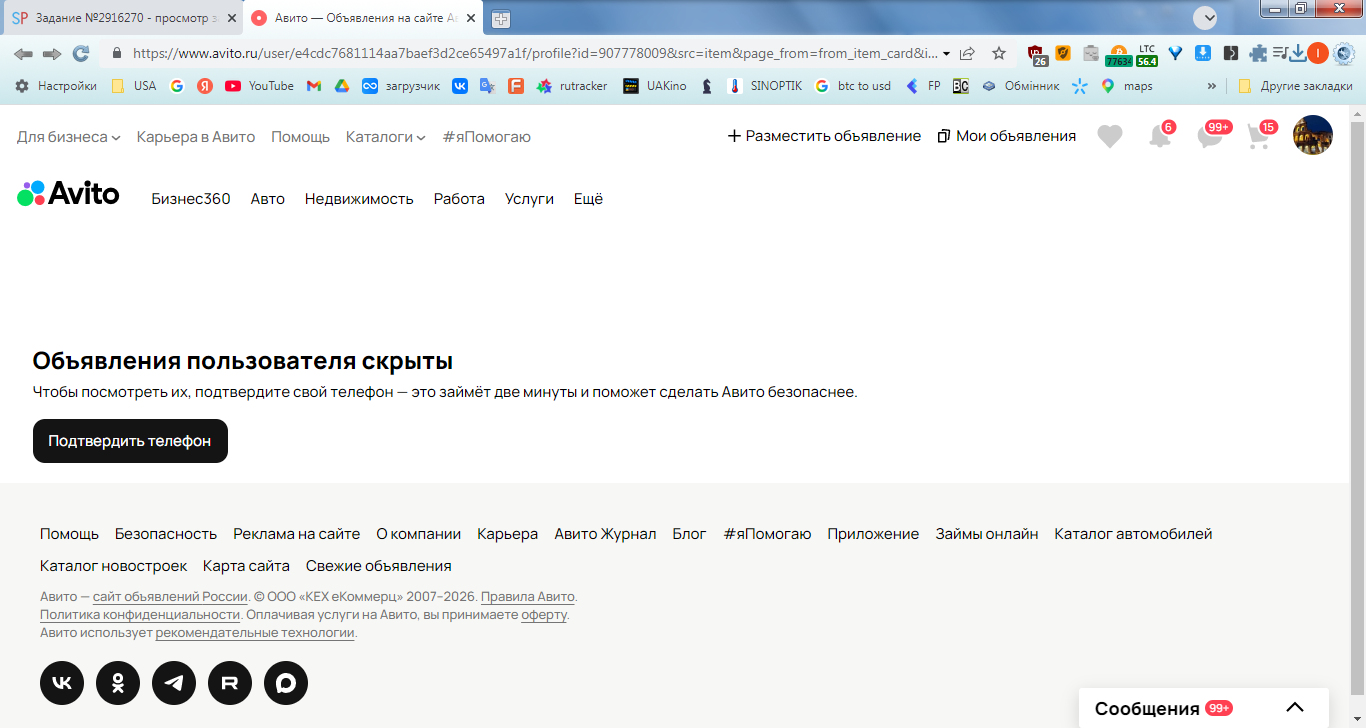Open address bar dropdown arrow

(x=947, y=53)
